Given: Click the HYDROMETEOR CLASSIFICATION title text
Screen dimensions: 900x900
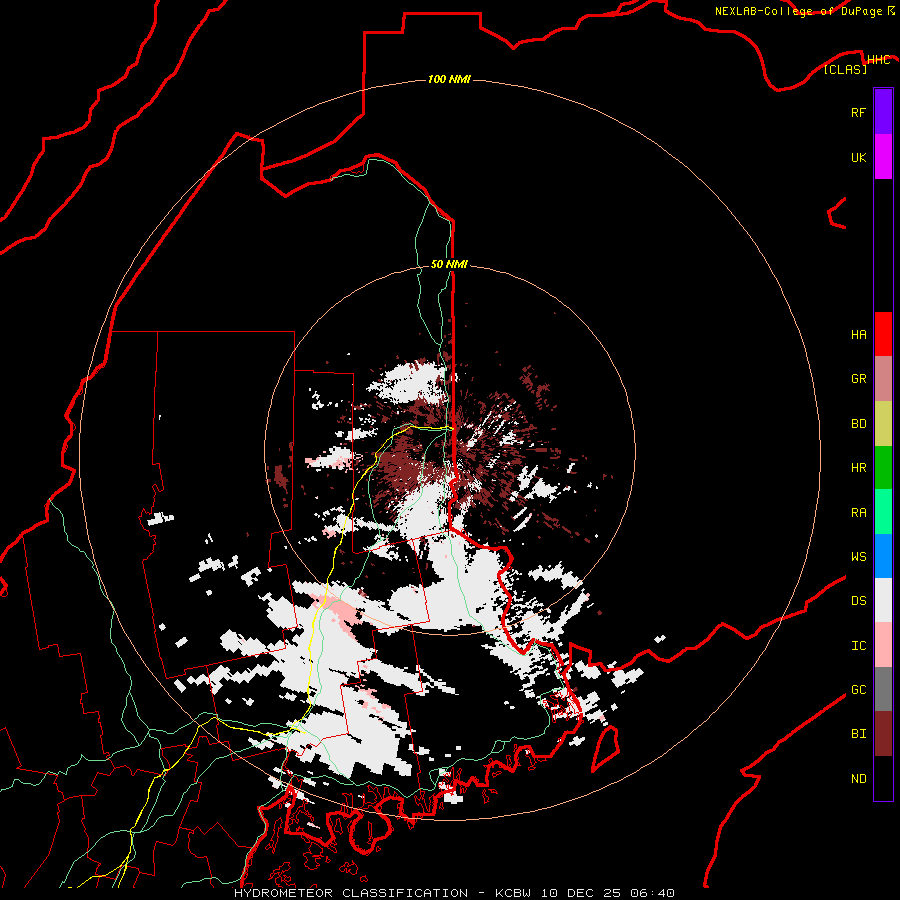Looking at the screenshot, I should [x=351, y=893].
